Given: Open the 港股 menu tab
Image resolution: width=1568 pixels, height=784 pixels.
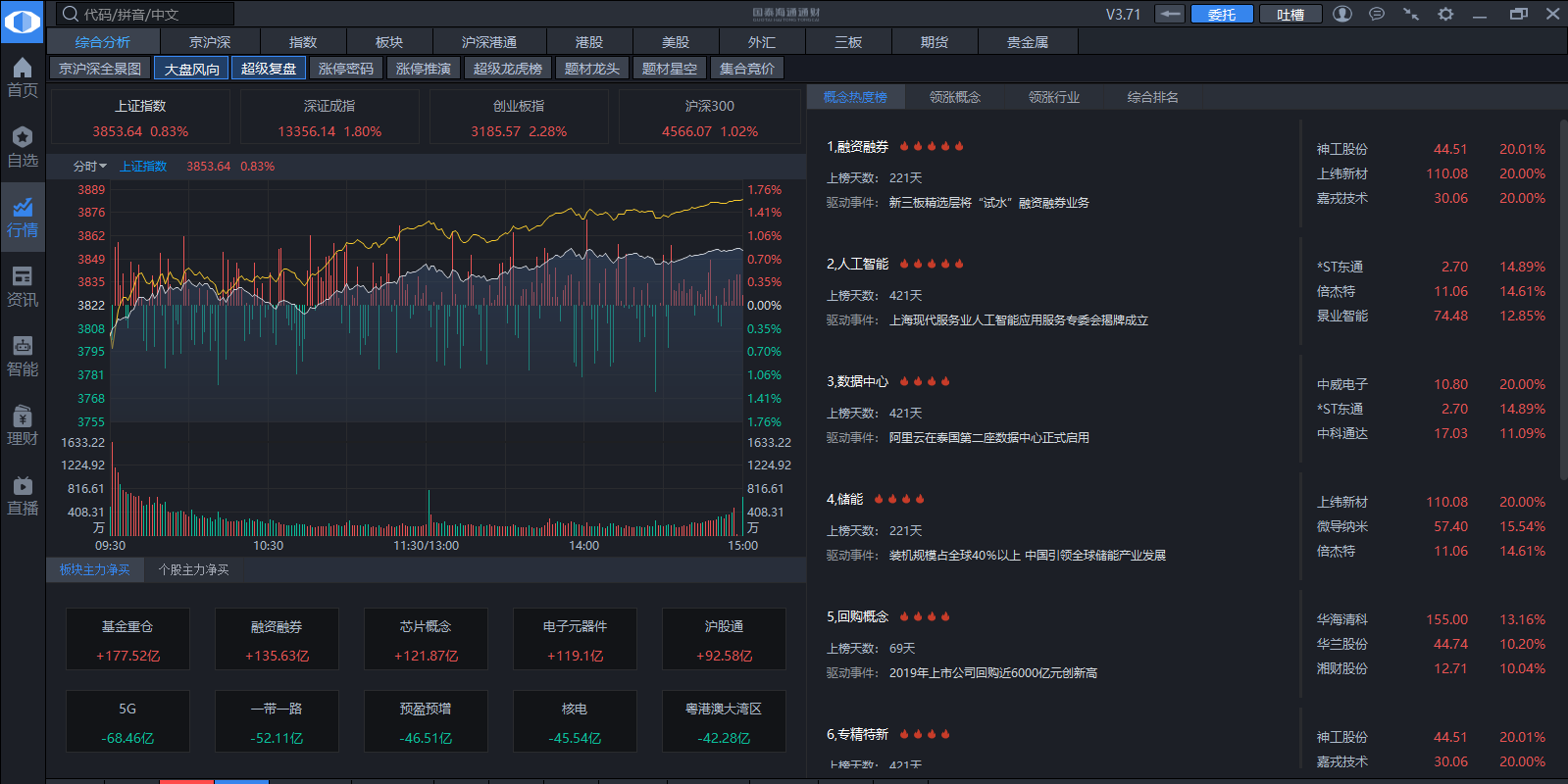Looking at the screenshot, I should (588, 42).
